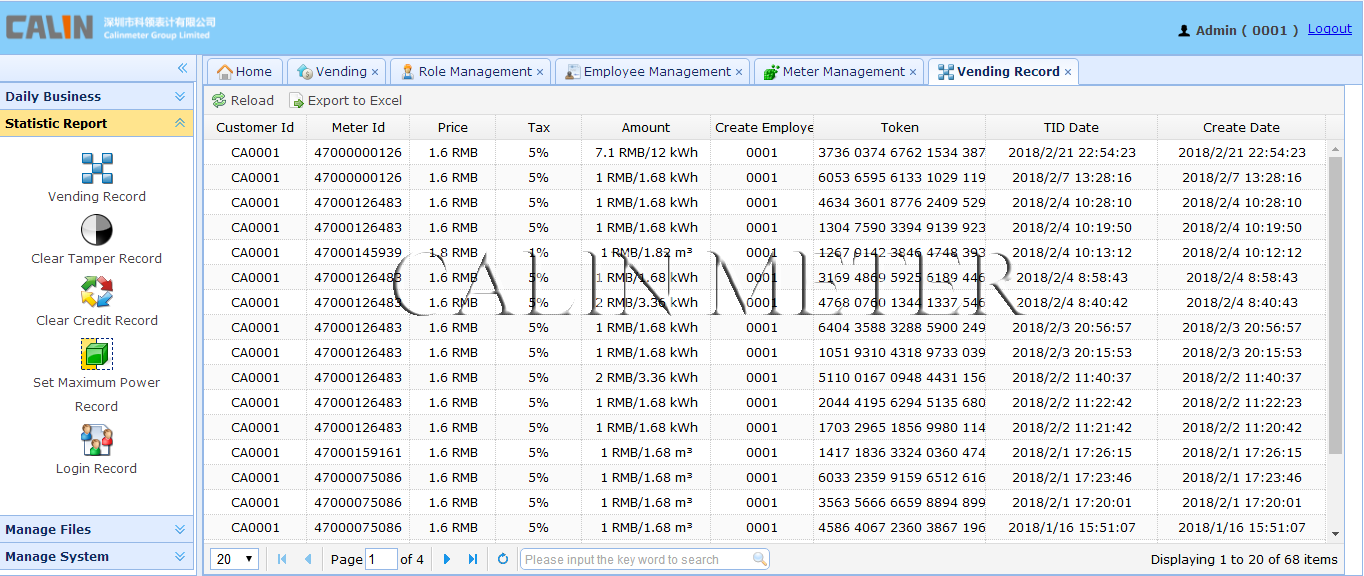Open the Login Record icon

coord(97,440)
